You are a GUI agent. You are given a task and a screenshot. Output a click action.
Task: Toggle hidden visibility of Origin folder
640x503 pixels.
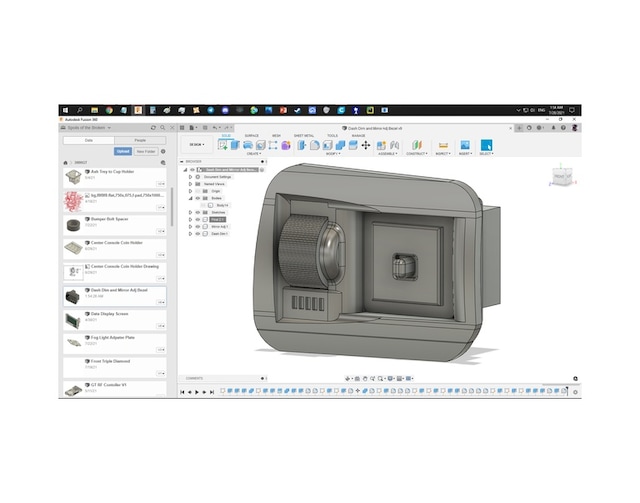point(198,191)
